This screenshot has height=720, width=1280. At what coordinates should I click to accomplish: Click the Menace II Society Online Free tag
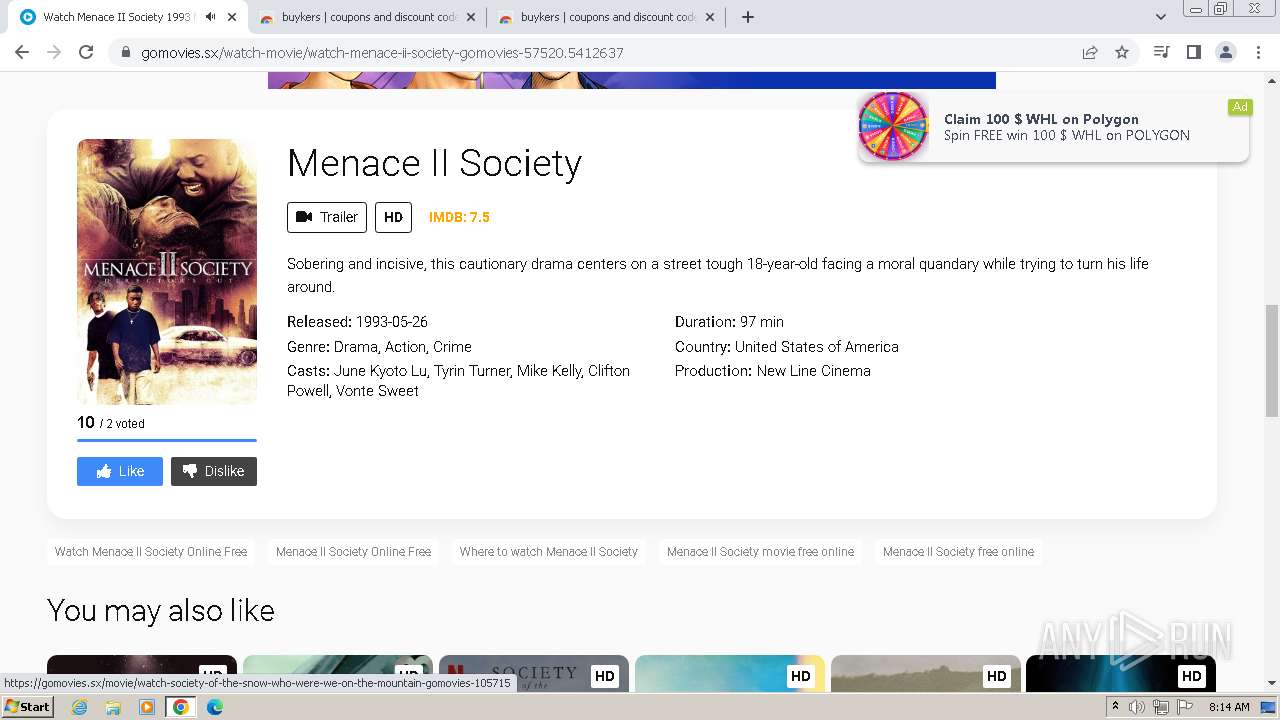[x=354, y=552]
